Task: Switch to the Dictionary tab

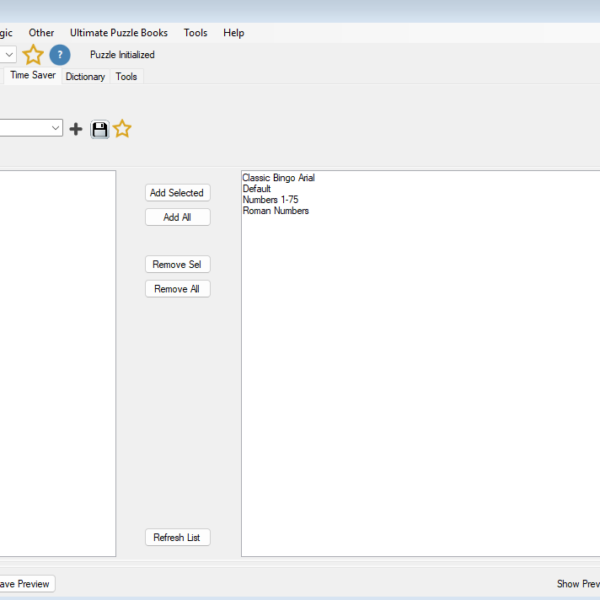Action: (85, 77)
